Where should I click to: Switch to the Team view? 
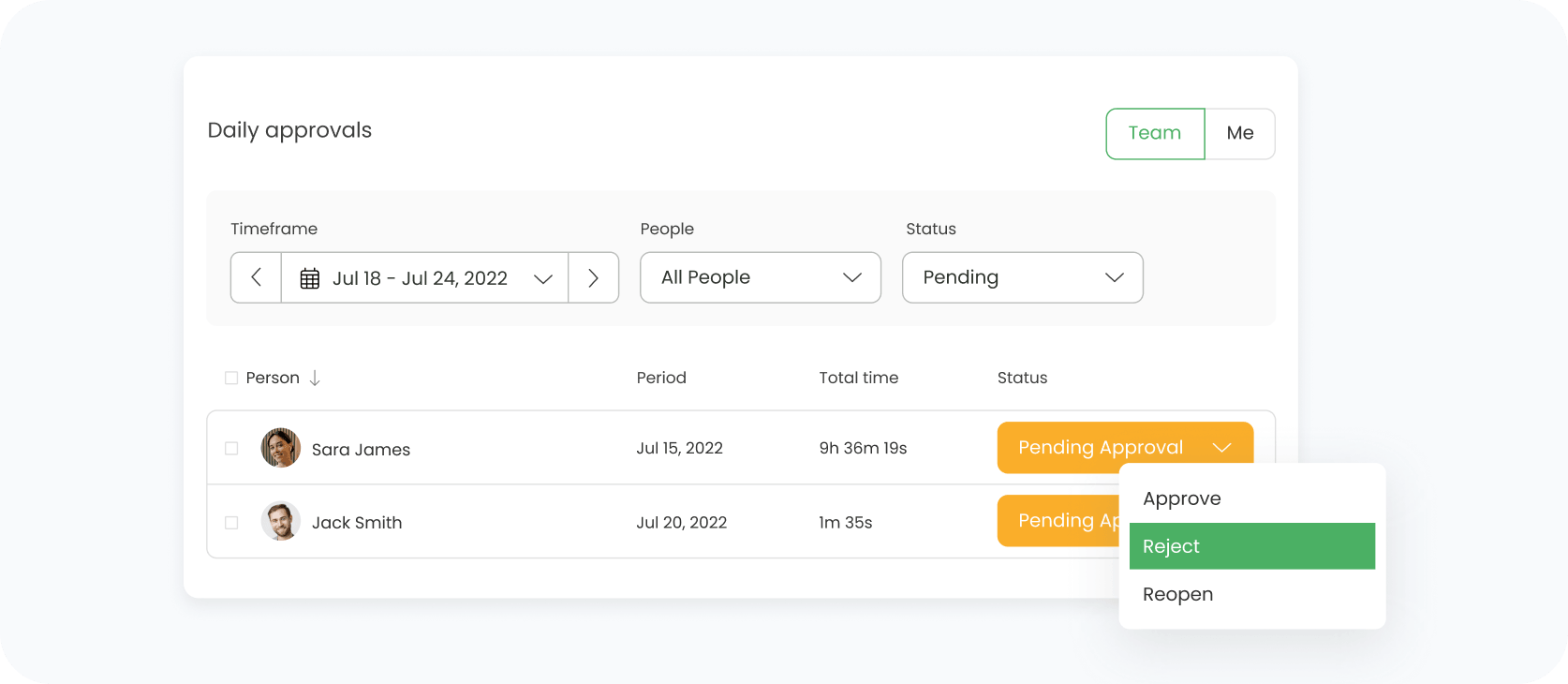1154,133
